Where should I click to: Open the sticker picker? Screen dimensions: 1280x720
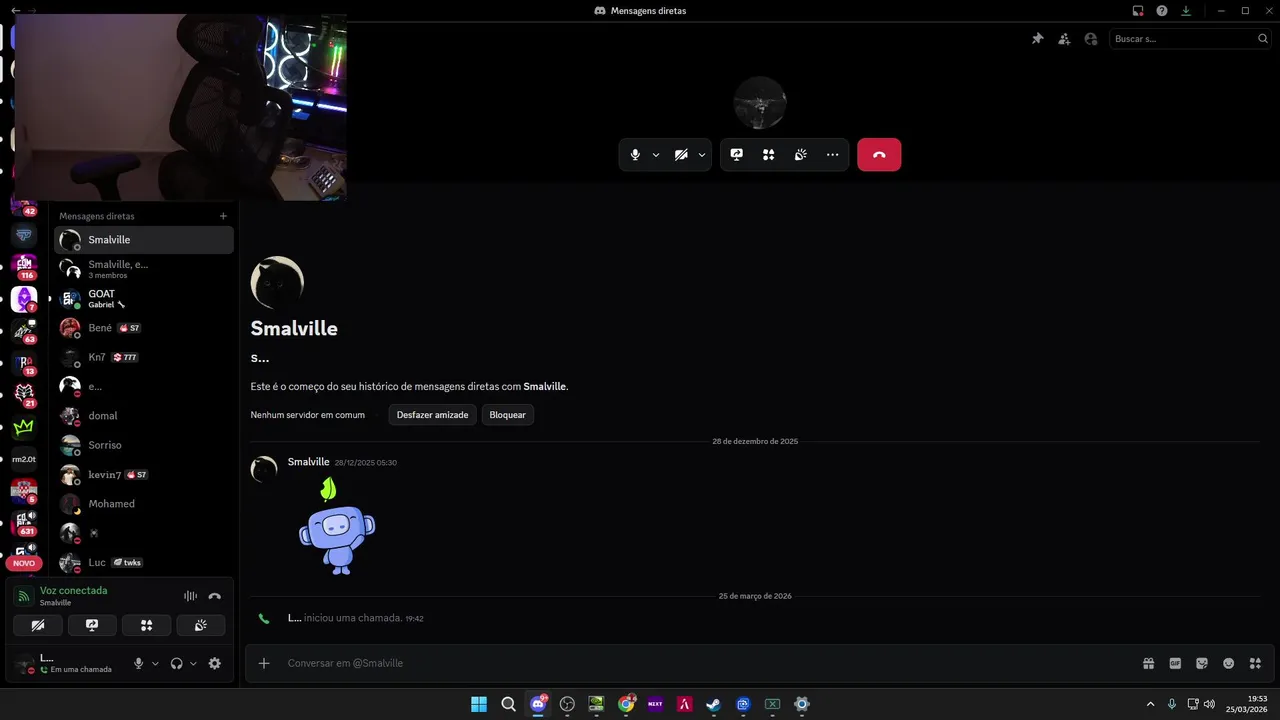(x=1202, y=663)
